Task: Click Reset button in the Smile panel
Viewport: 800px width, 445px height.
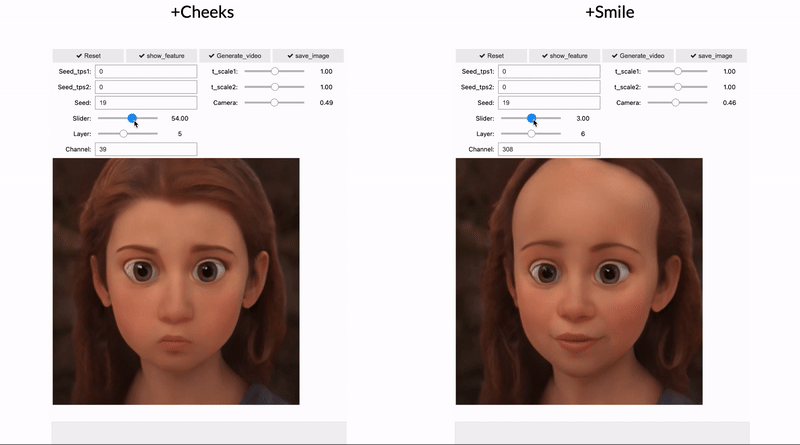Action: 491,56
